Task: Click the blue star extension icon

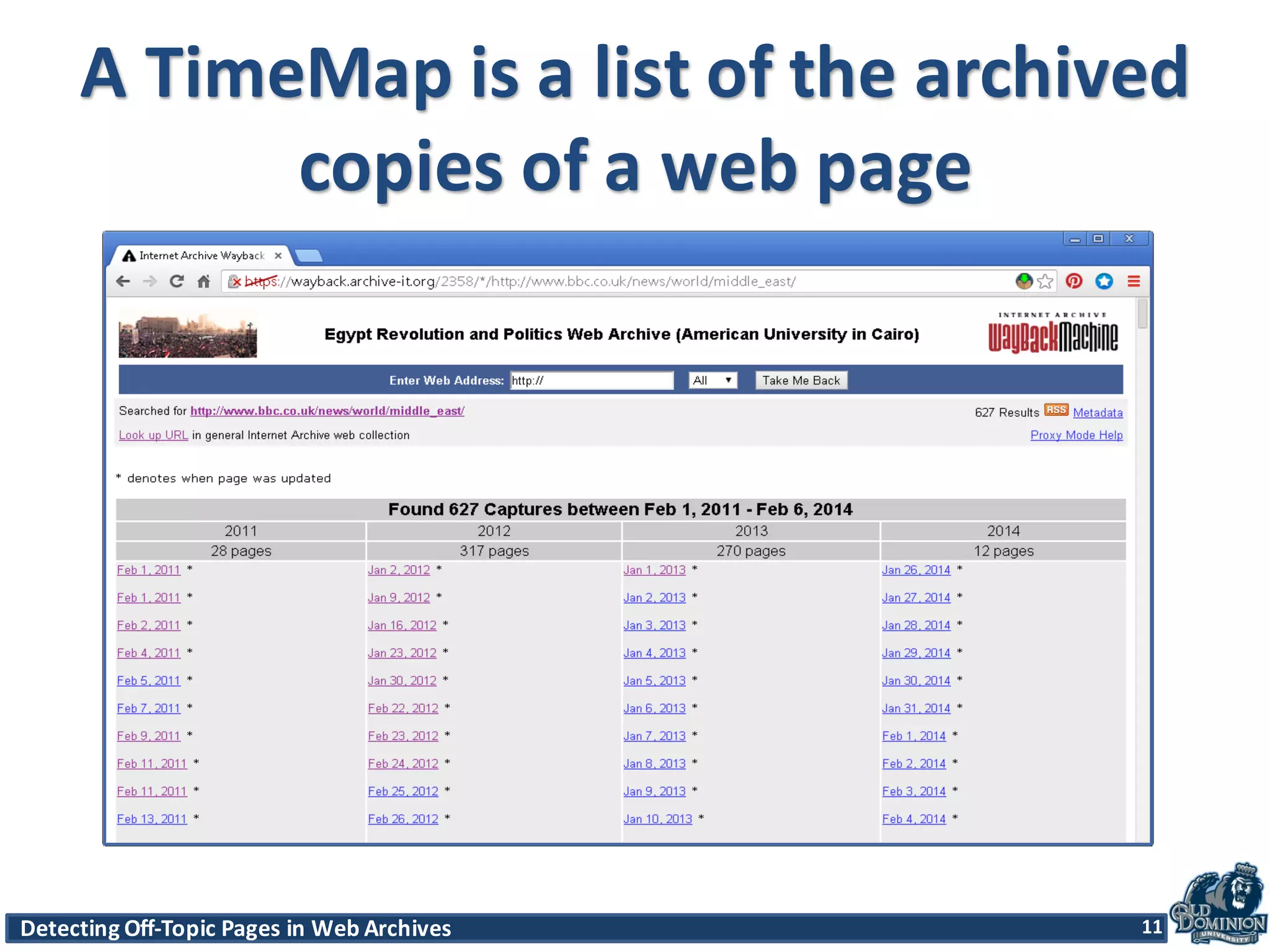Action: [x=1104, y=281]
